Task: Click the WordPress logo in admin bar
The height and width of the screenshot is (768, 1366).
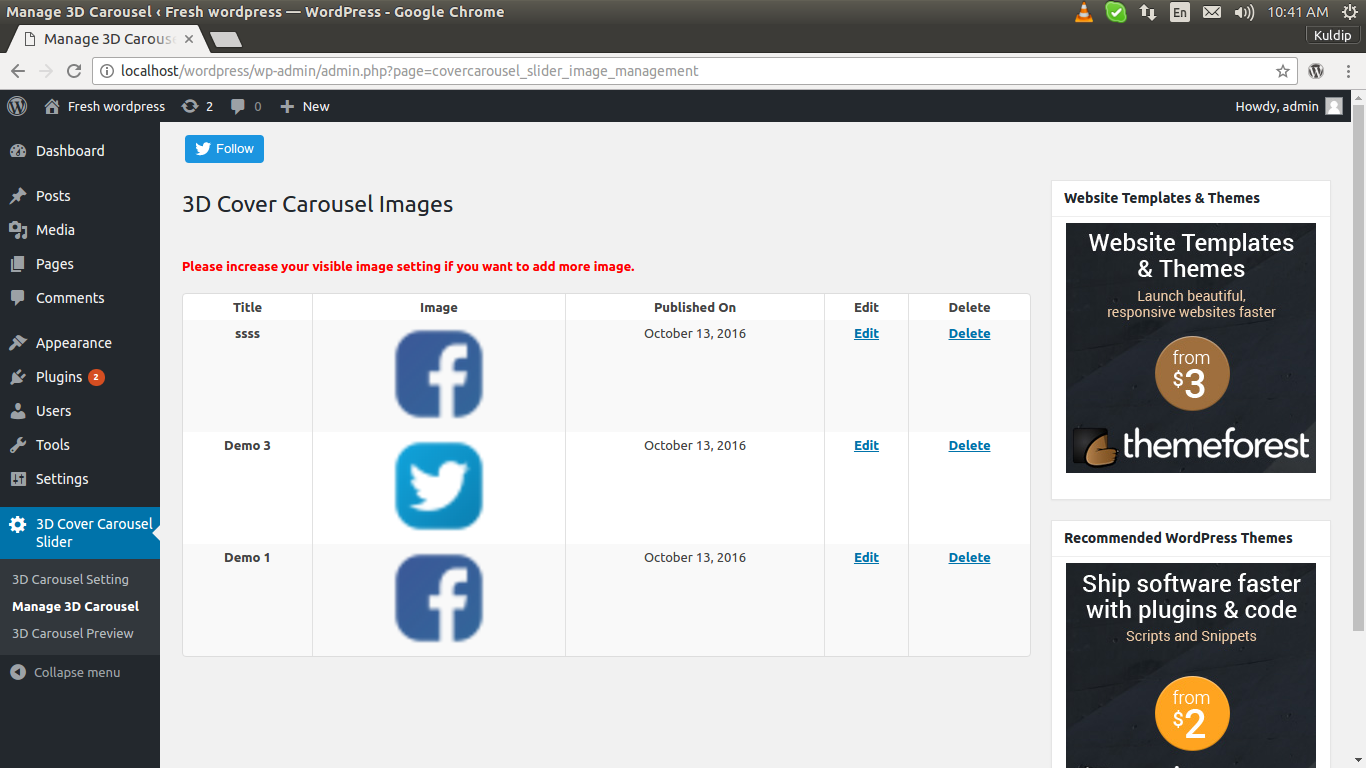Action: click(17, 106)
